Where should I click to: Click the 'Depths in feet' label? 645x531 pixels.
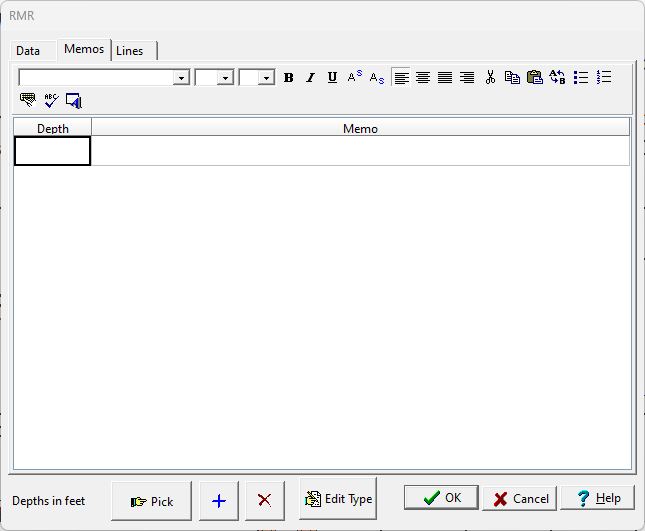(49, 501)
